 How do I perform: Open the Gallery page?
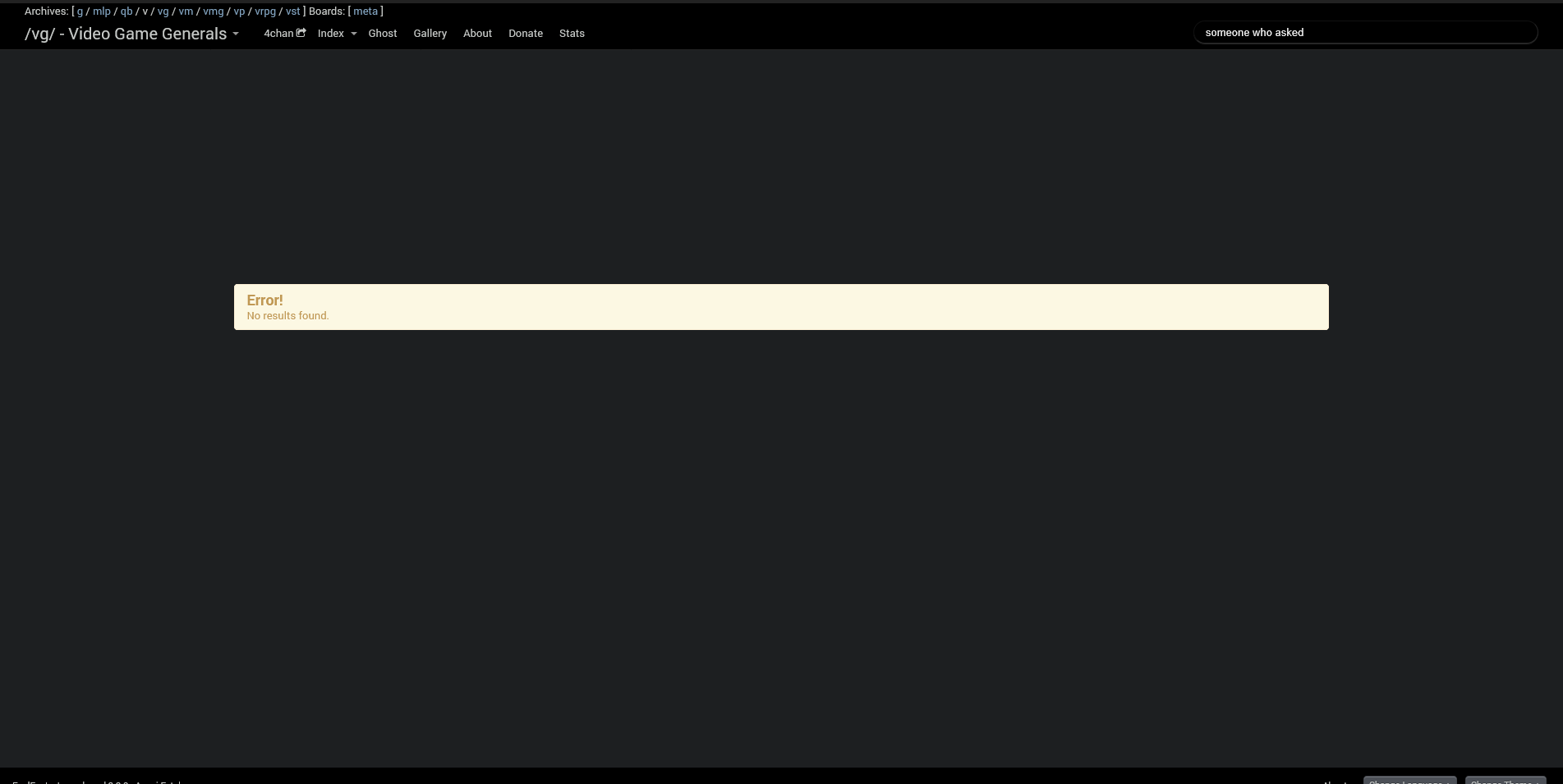(x=430, y=34)
